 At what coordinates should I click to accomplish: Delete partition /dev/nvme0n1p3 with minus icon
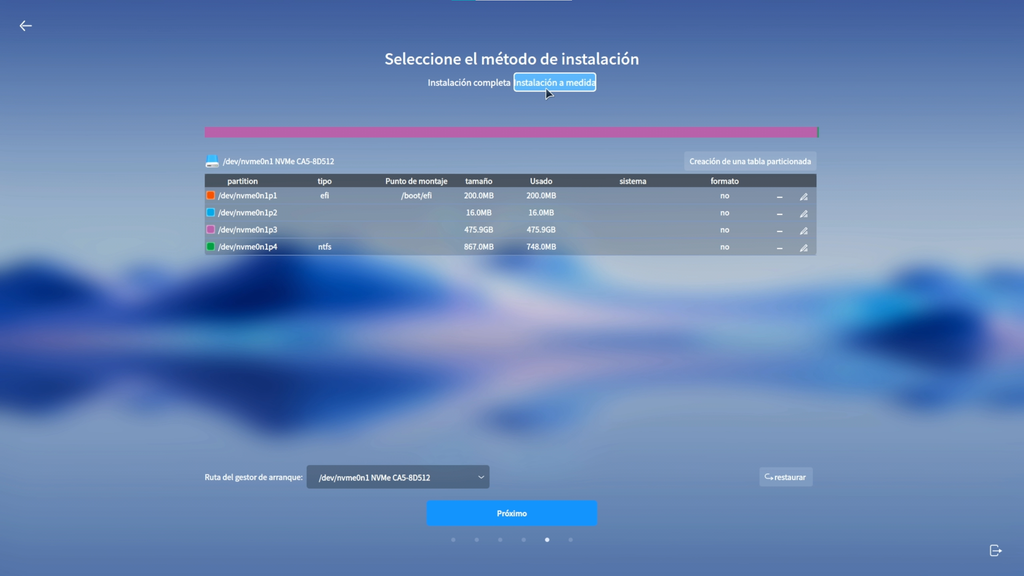tap(779, 230)
